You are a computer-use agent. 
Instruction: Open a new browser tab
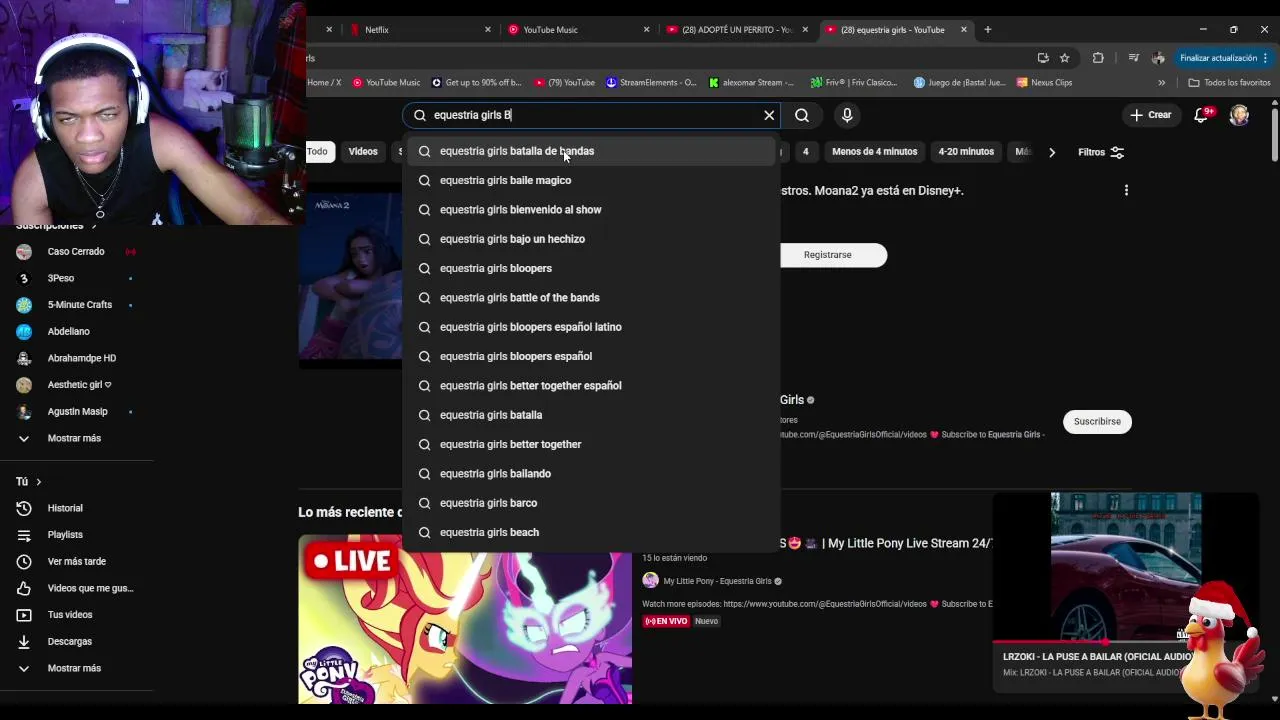point(987,30)
